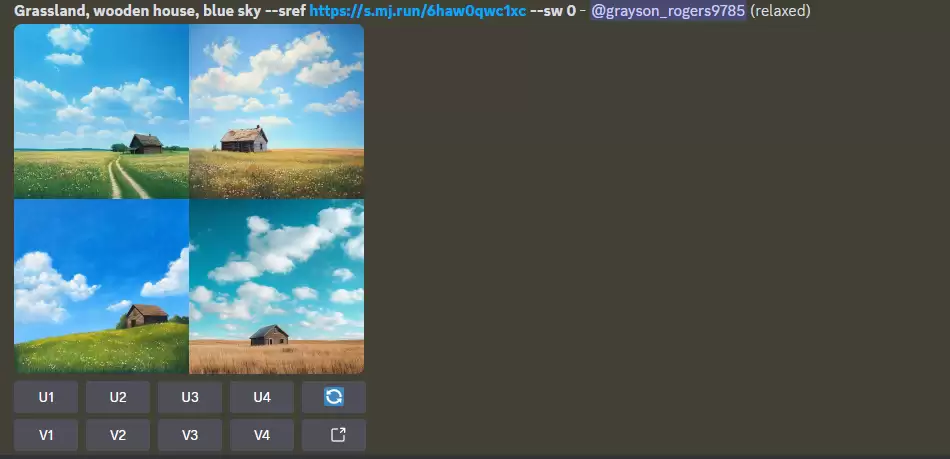Click the blue re-roll refresh icon
This screenshot has height=459, width=950.
point(334,397)
